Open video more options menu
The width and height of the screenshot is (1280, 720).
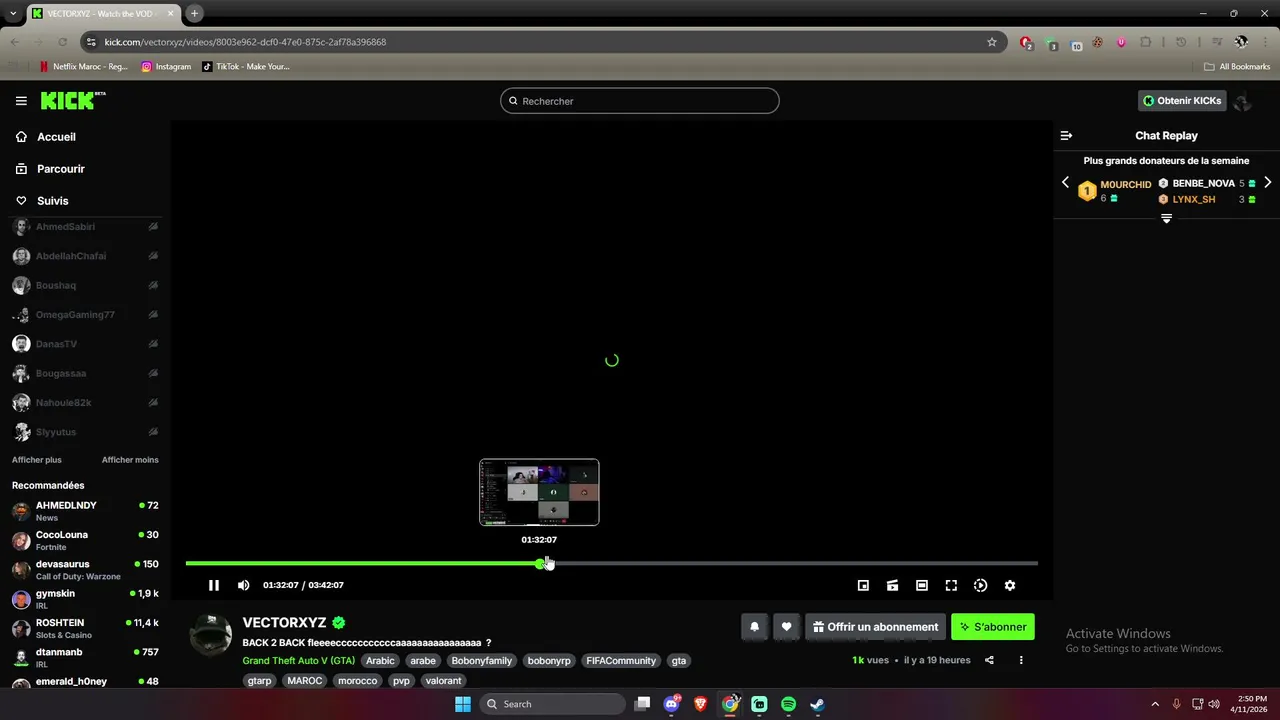point(1021,660)
